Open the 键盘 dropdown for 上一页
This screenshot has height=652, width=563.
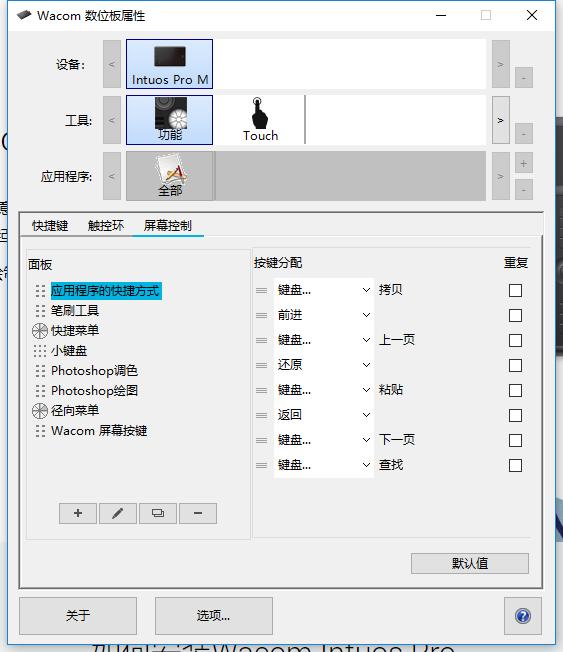(x=323, y=340)
